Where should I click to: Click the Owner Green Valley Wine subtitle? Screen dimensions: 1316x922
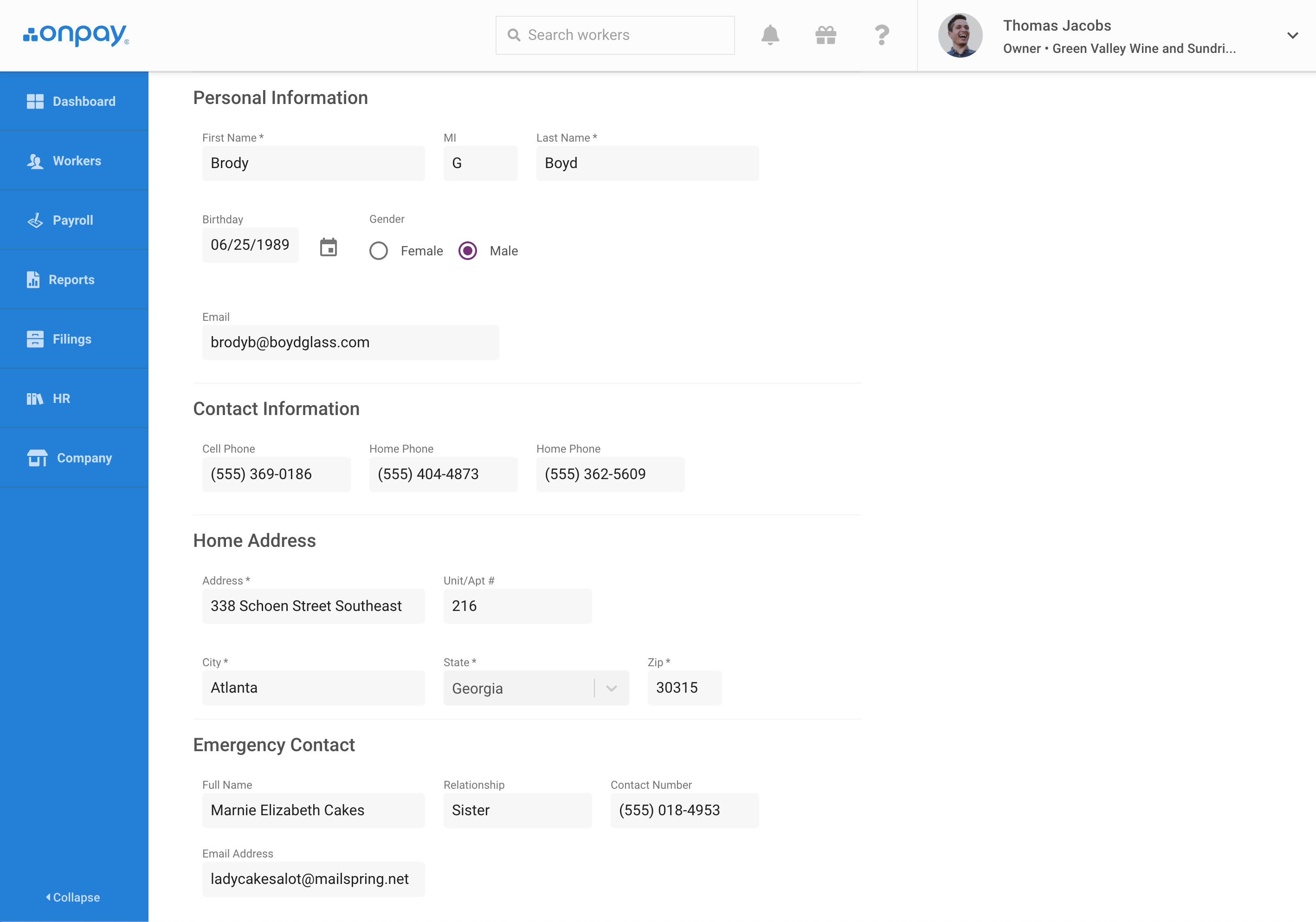tap(1119, 49)
